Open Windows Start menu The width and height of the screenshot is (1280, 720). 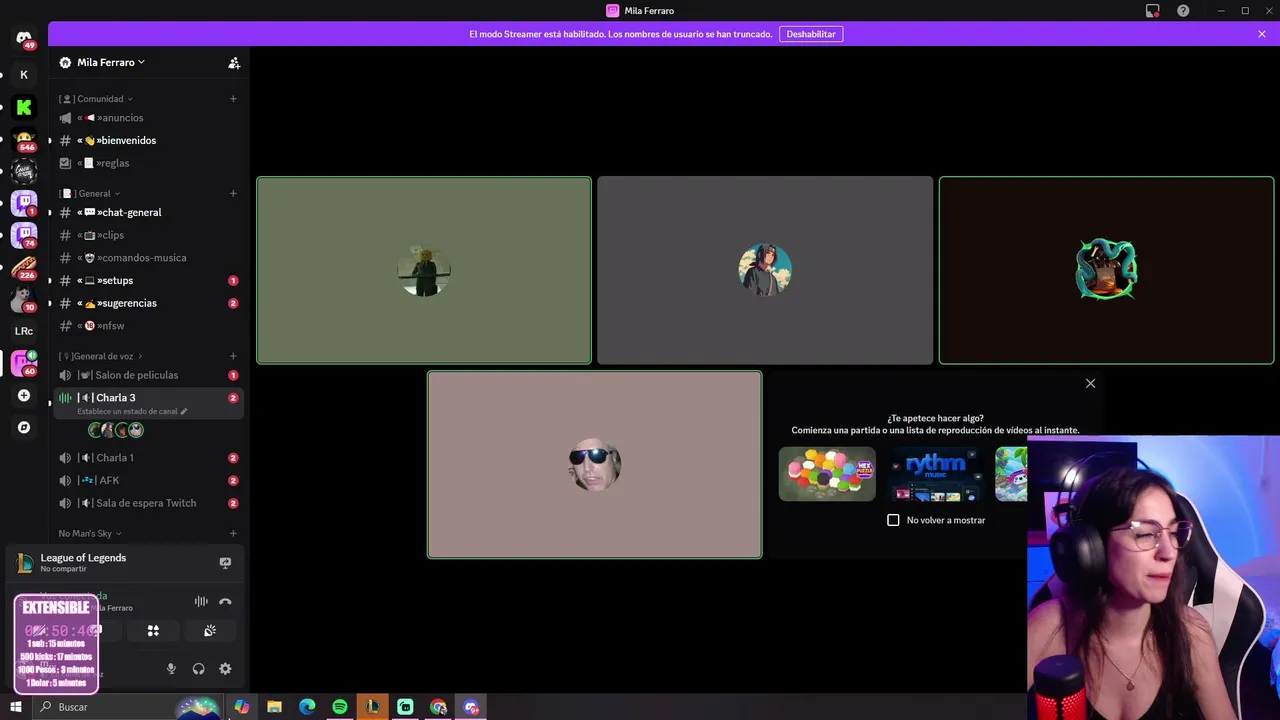pos(16,707)
